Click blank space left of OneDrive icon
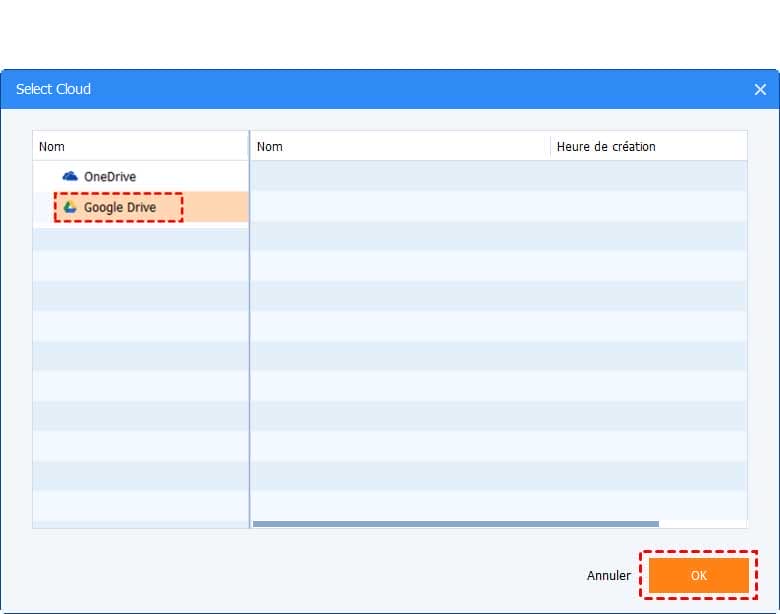780x614 pixels. point(46,177)
